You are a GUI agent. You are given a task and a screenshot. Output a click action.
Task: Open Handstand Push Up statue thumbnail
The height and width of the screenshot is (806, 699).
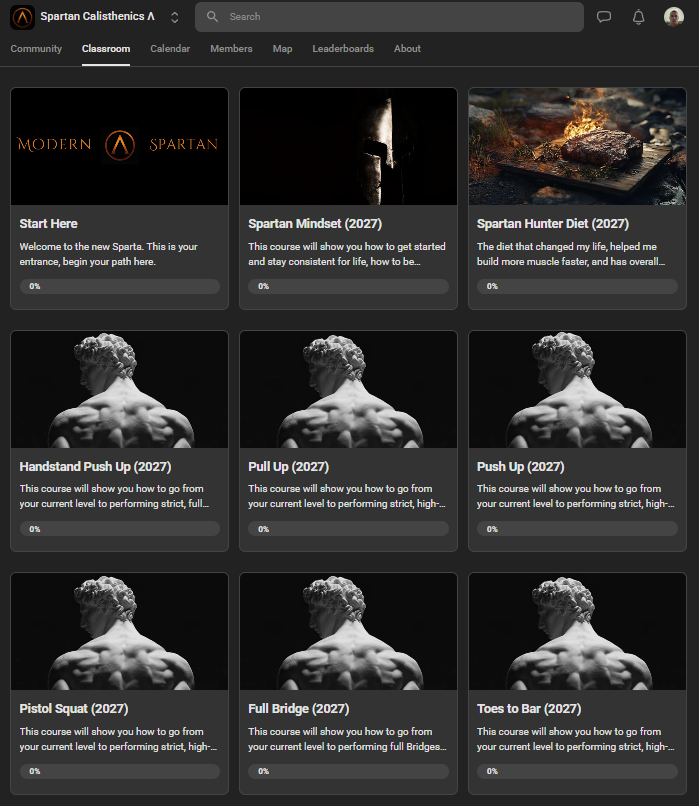click(x=119, y=389)
